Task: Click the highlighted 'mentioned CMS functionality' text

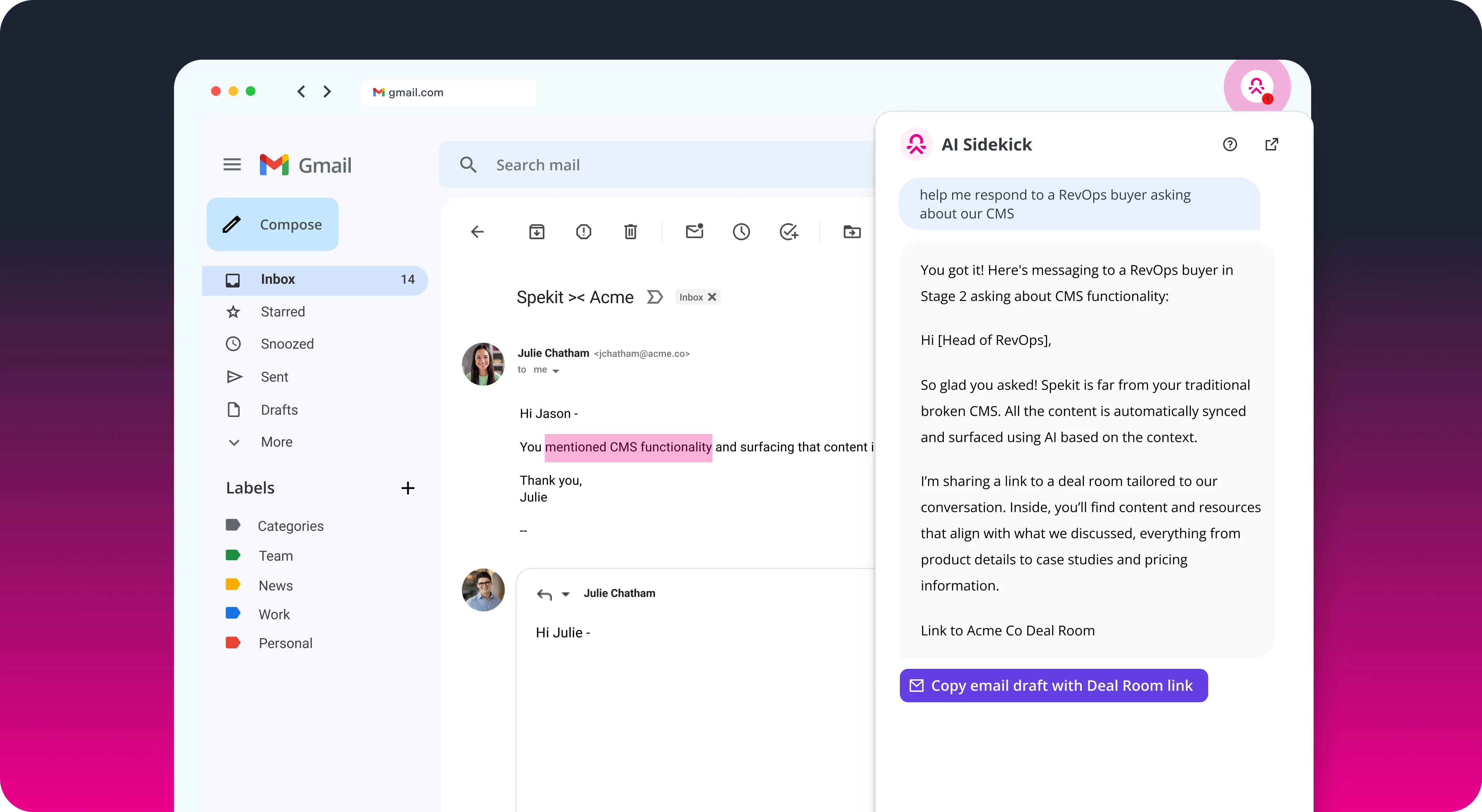Action: [628, 447]
